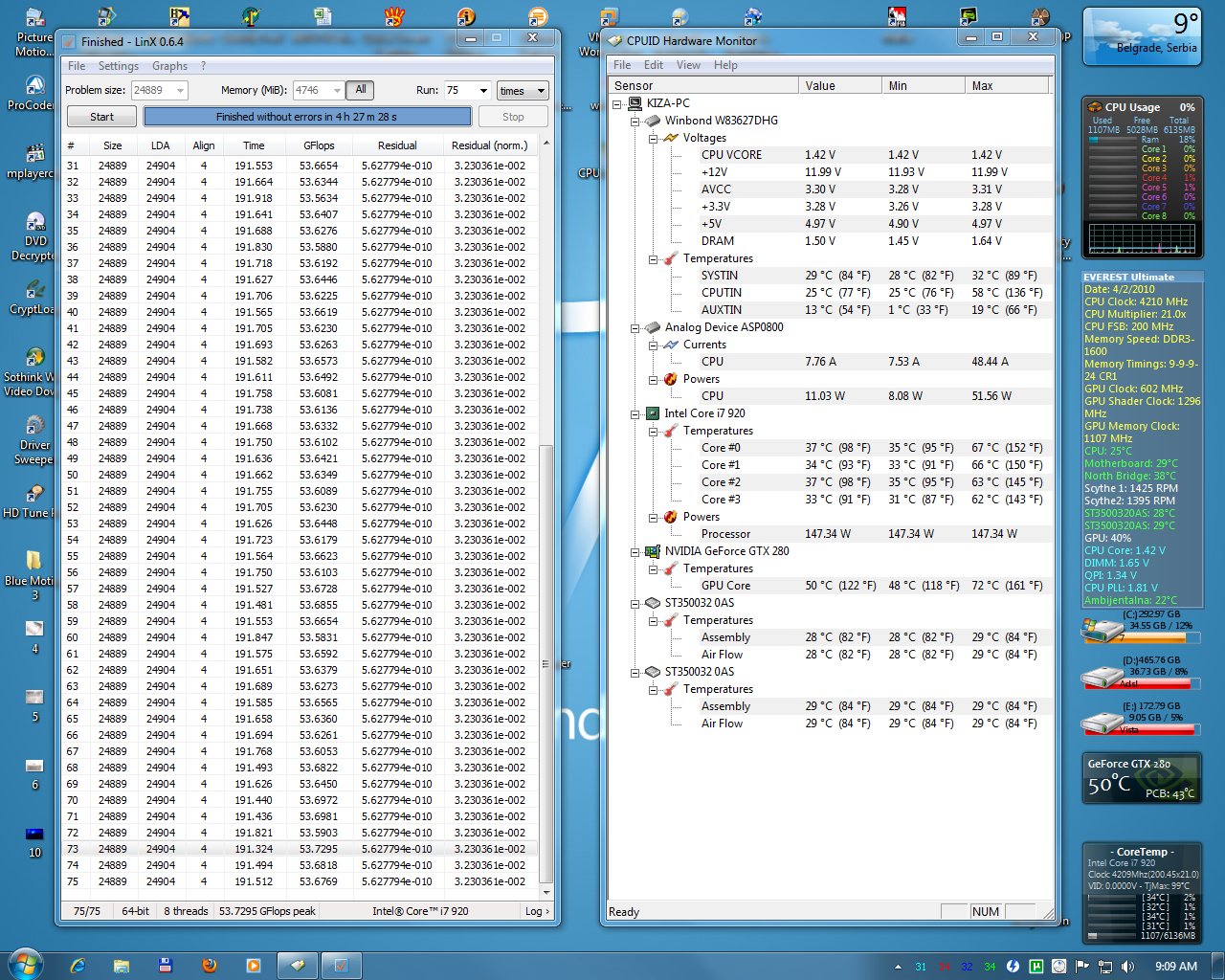Open ProCoder desktop shortcut
Viewport: 1225px width, 980px height.
pos(34,92)
